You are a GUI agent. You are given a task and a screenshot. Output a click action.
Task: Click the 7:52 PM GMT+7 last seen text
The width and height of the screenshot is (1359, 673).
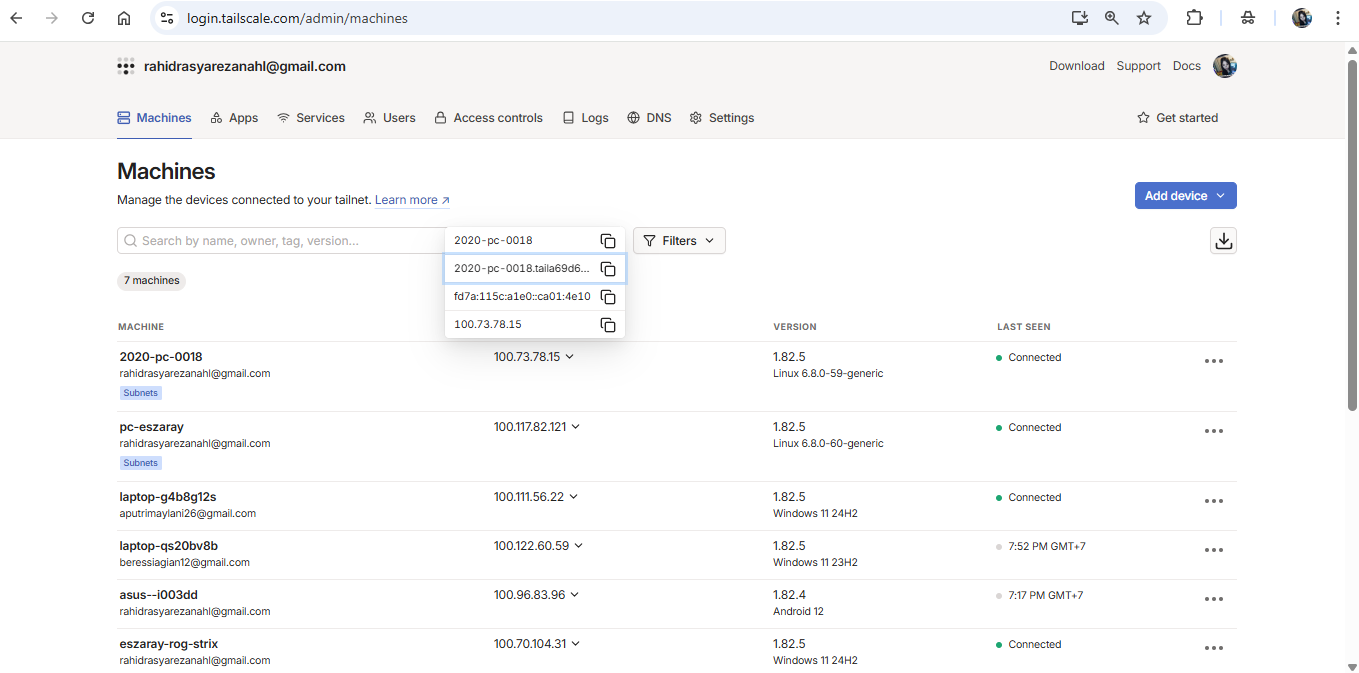(x=1047, y=546)
